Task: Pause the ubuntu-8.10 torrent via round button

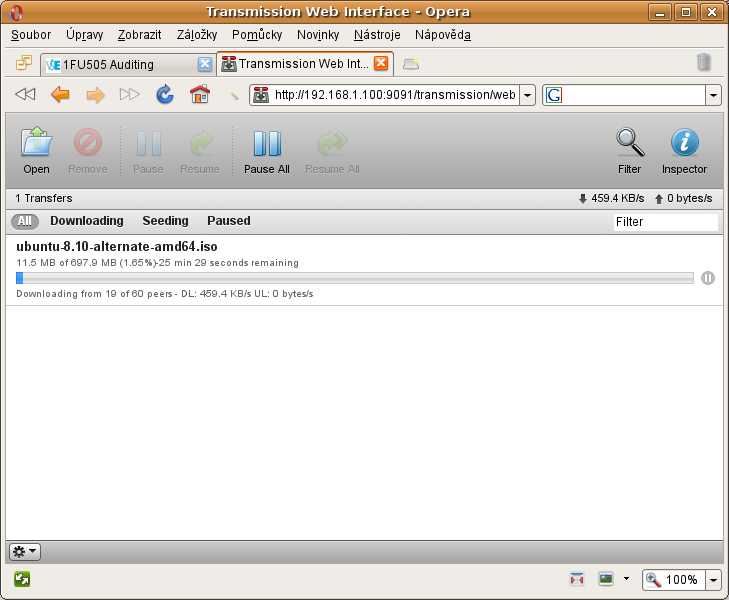Action: [708, 278]
